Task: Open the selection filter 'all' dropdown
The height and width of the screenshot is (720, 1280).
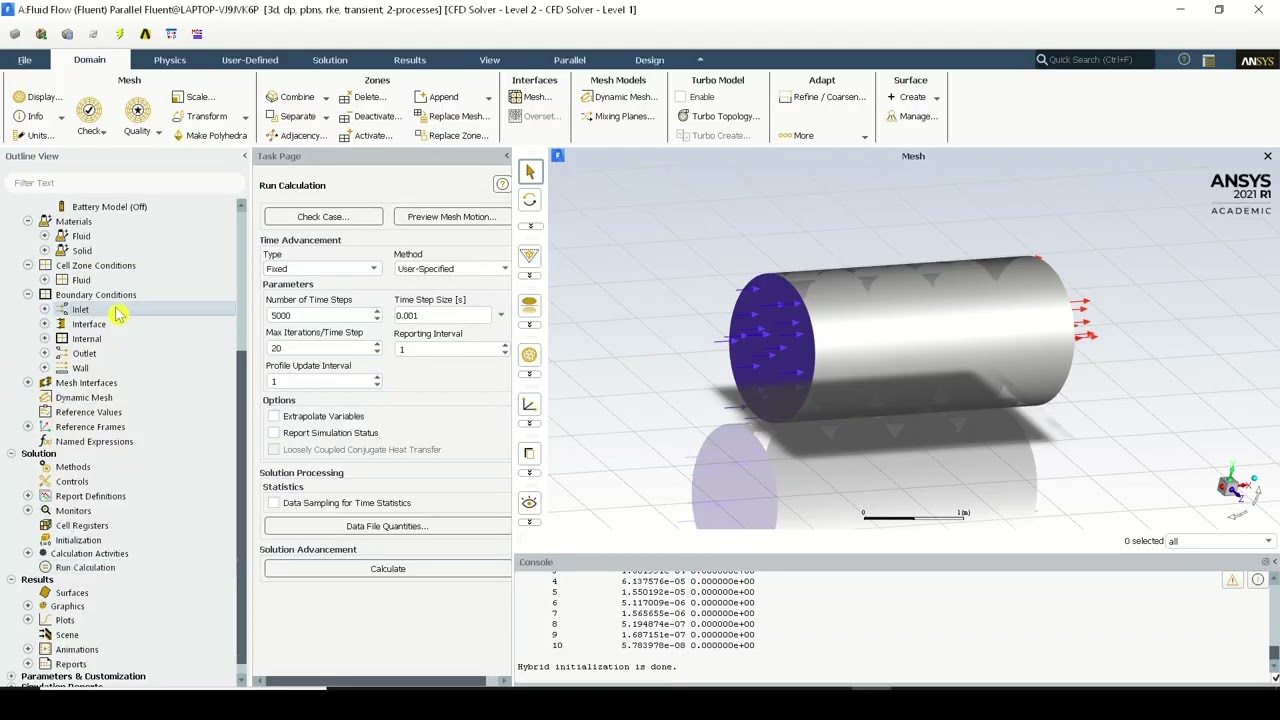Action: coord(1221,541)
